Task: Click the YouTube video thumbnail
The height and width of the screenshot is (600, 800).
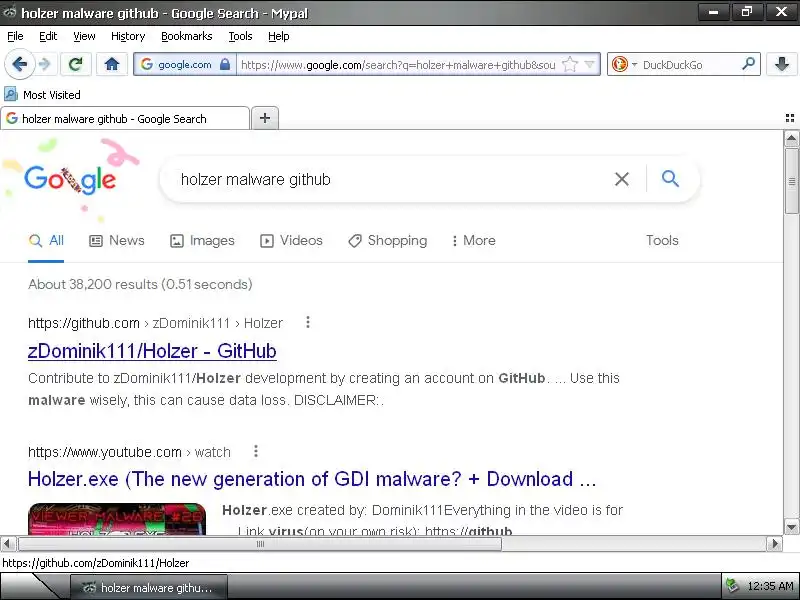Action: (117, 519)
